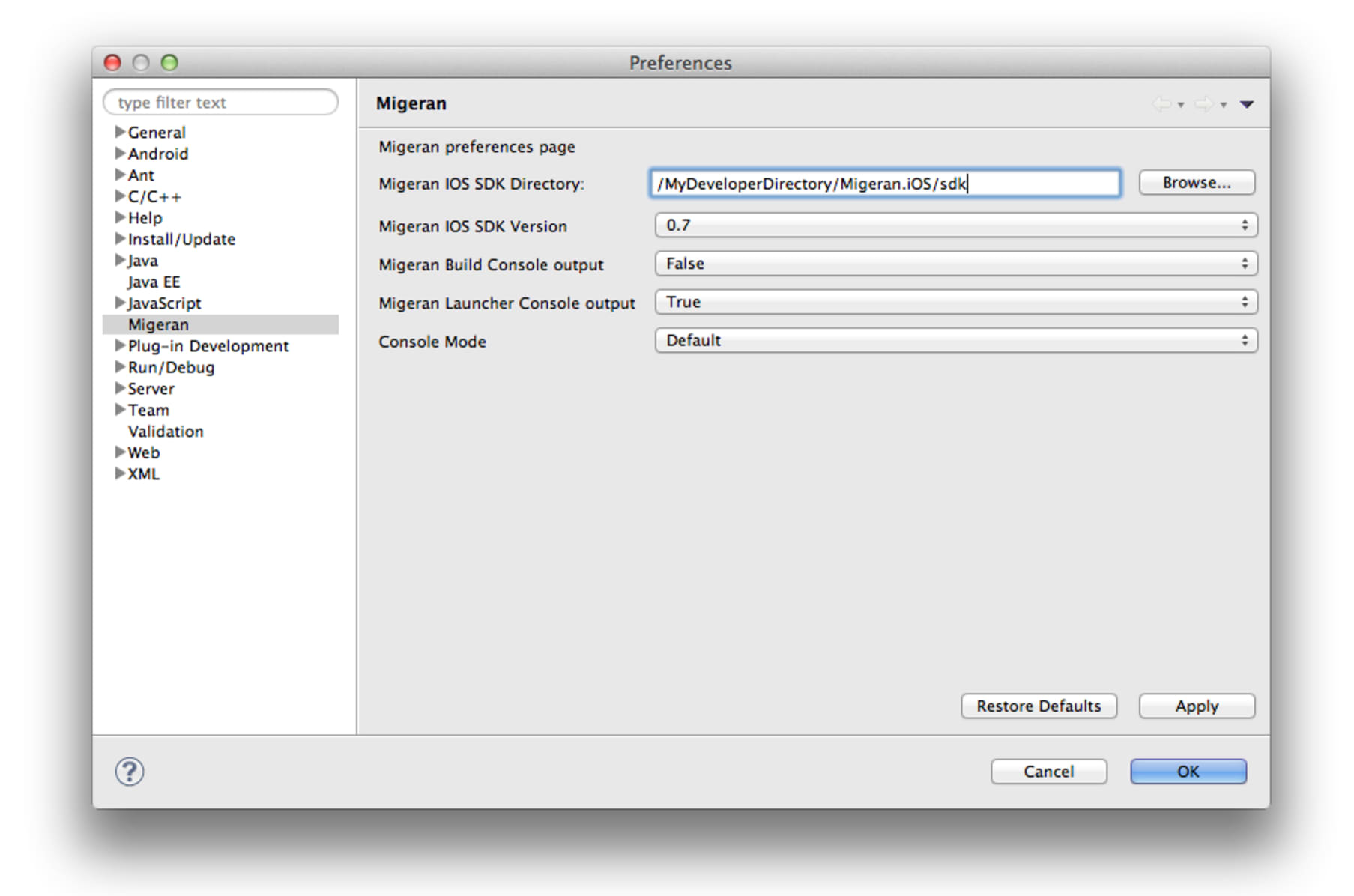
Task: Click the Apply button
Action: (1197, 706)
